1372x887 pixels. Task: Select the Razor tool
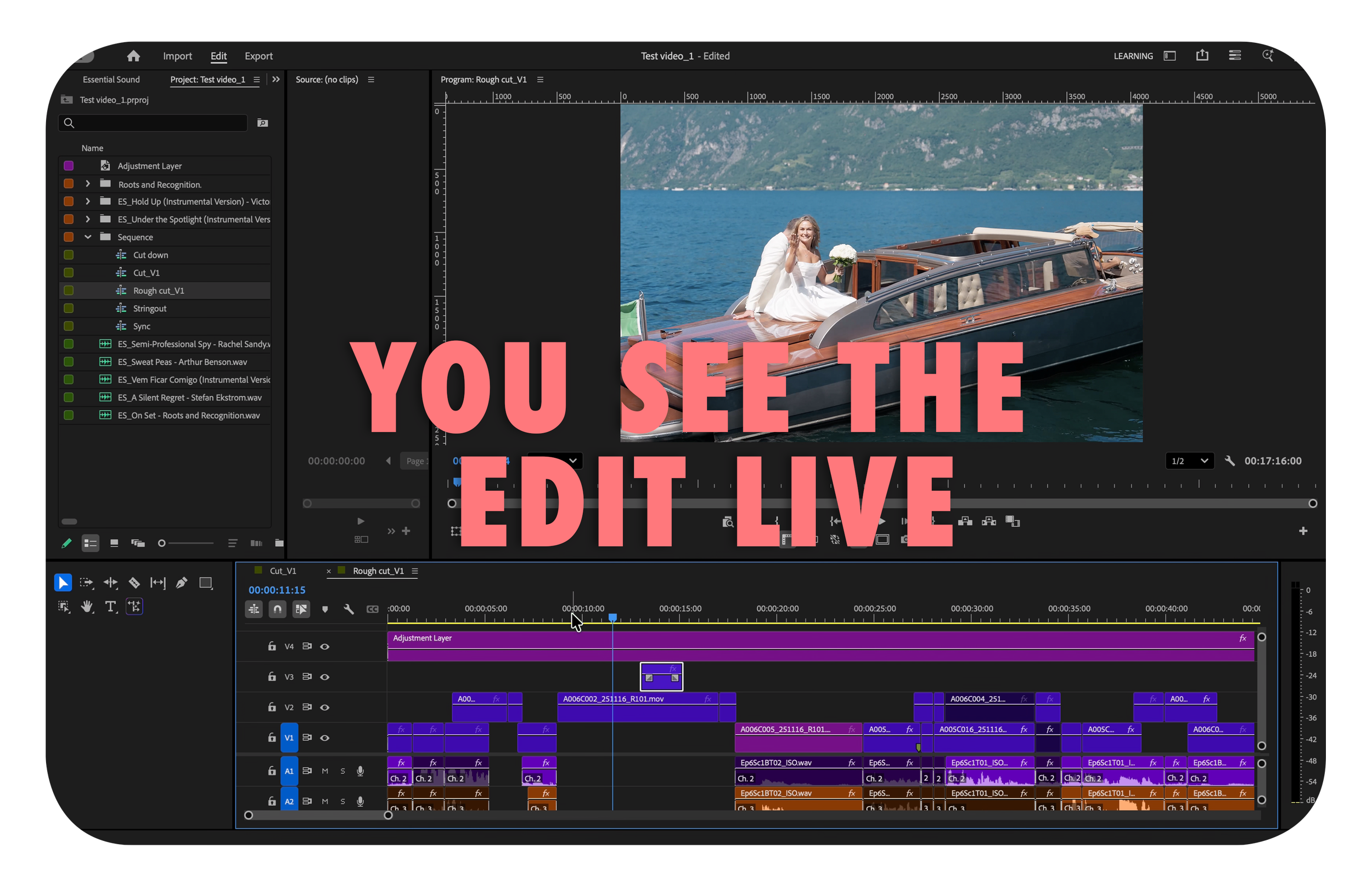[134, 583]
